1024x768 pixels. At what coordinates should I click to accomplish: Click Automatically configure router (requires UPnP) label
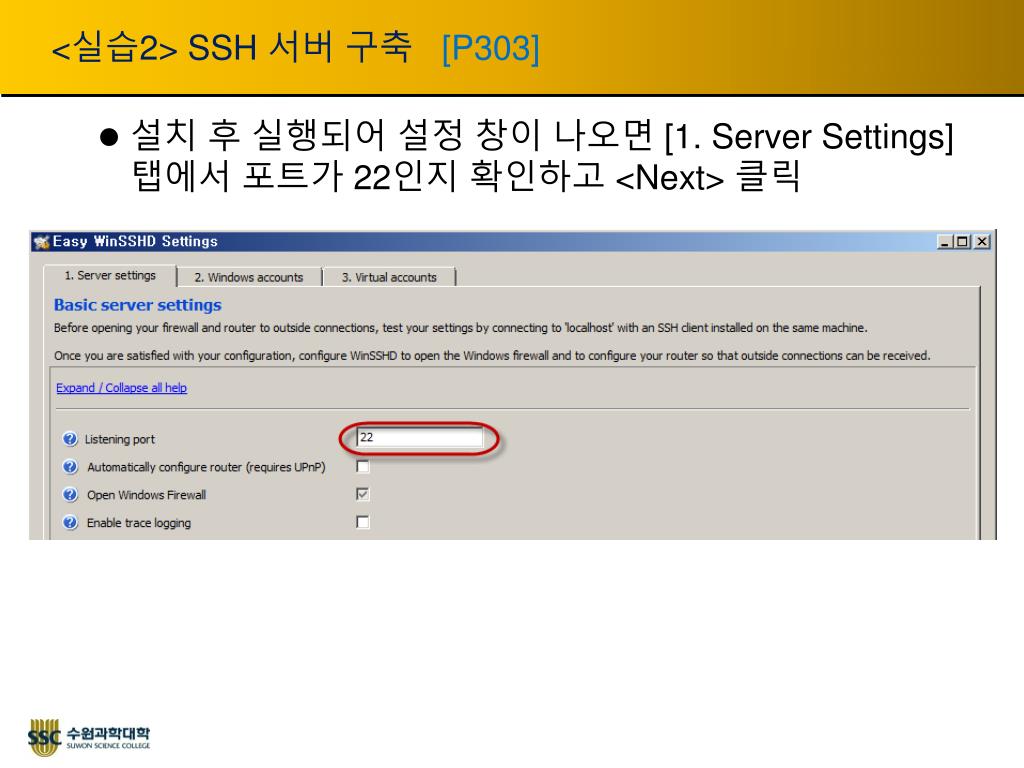coord(206,467)
